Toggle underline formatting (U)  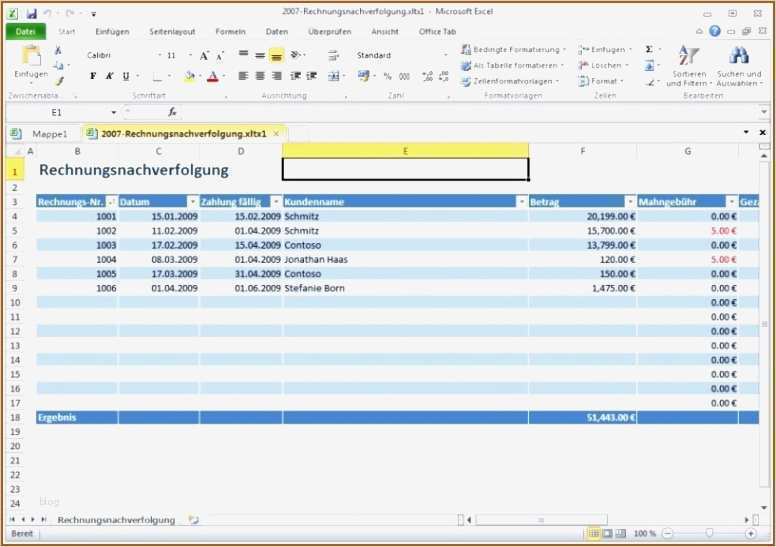(x=126, y=76)
